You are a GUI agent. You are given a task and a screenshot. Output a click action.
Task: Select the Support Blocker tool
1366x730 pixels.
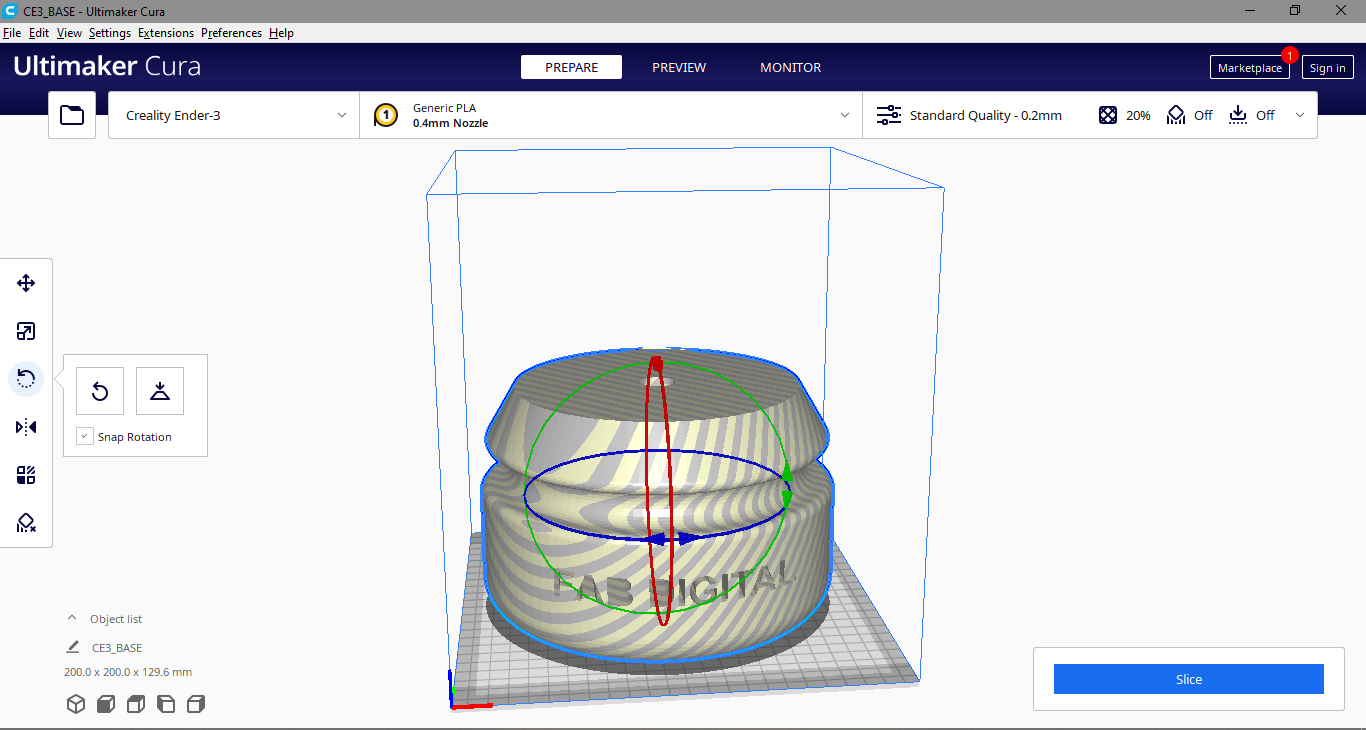pos(26,523)
